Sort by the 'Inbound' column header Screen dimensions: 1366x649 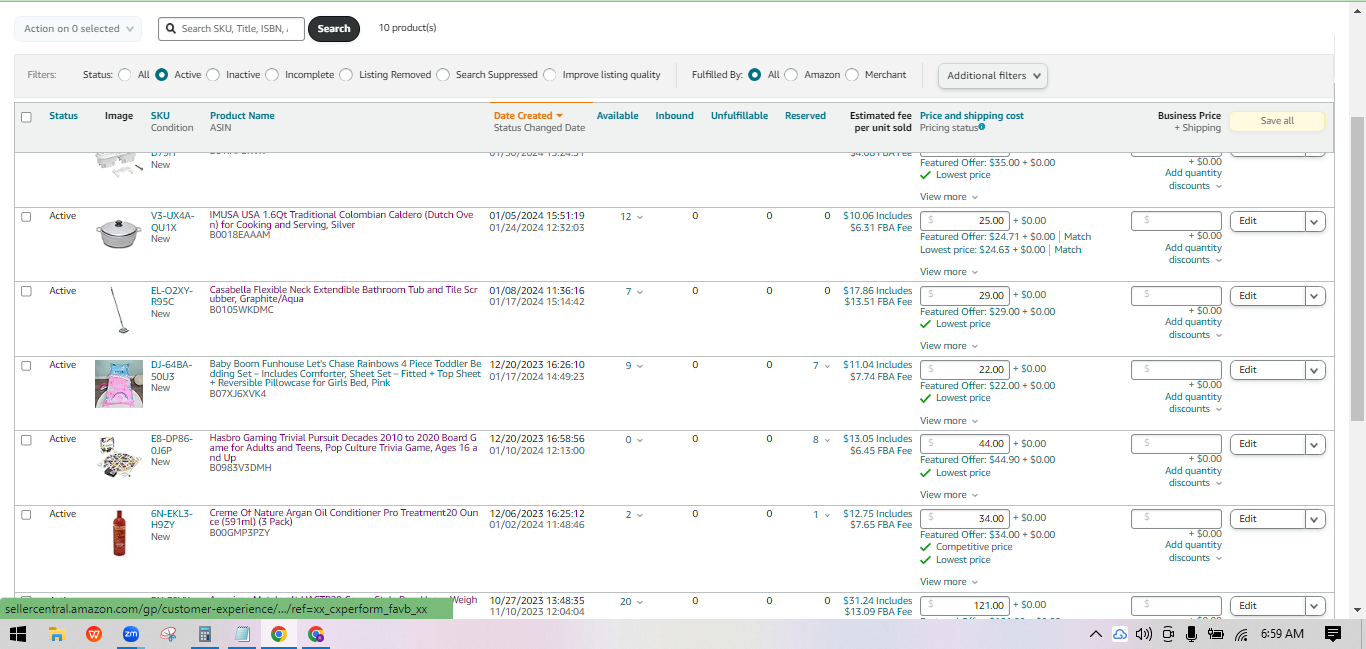675,116
